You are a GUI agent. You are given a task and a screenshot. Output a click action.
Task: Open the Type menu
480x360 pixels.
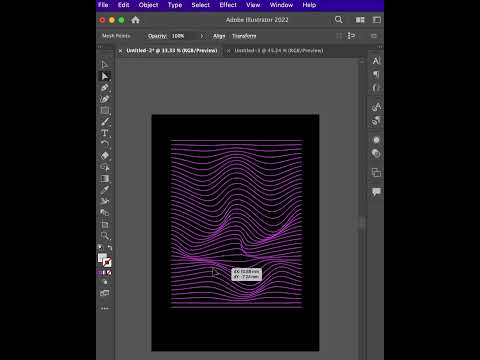coord(175,5)
